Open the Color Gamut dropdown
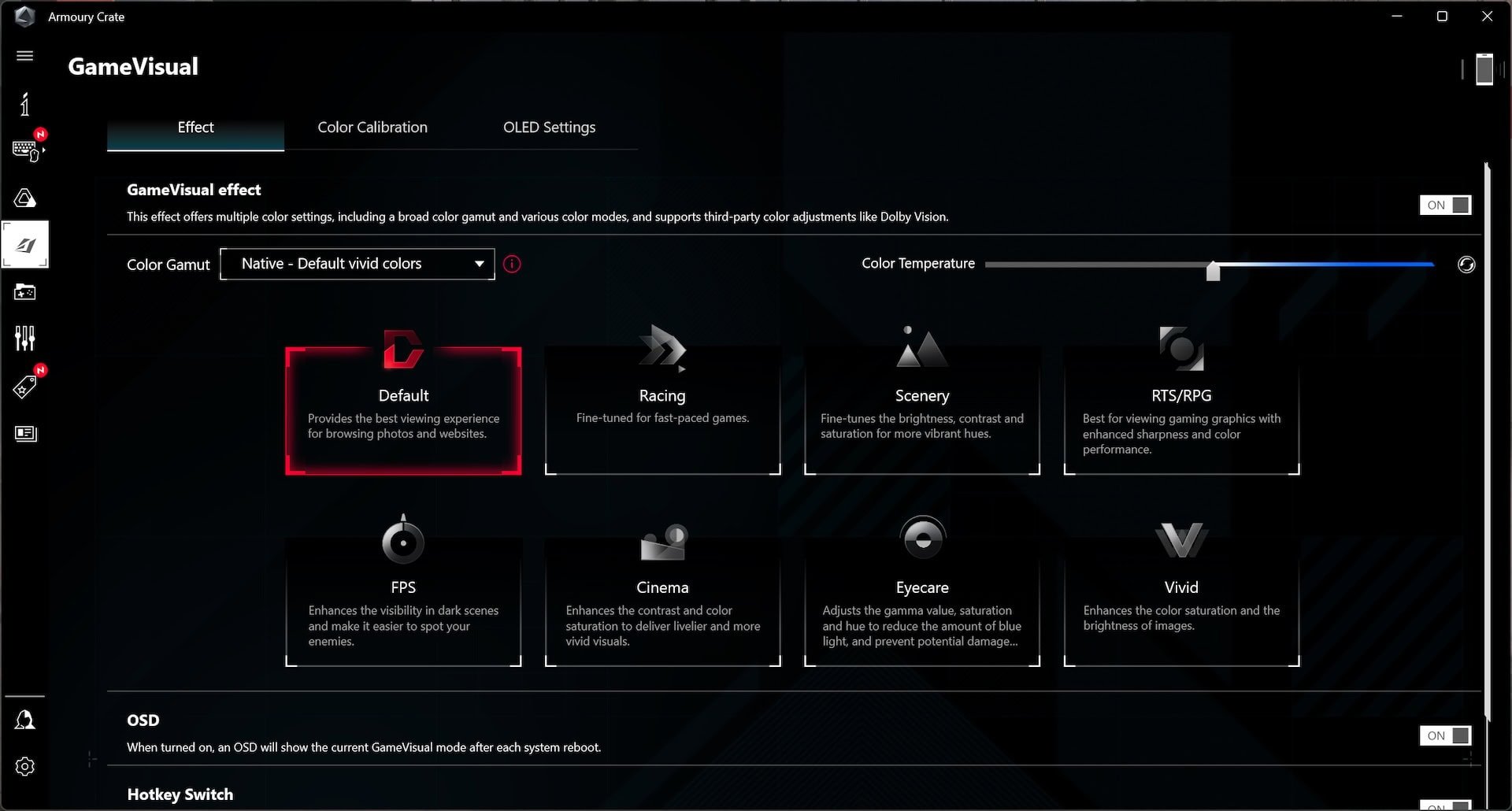1512x811 pixels. click(358, 264)
